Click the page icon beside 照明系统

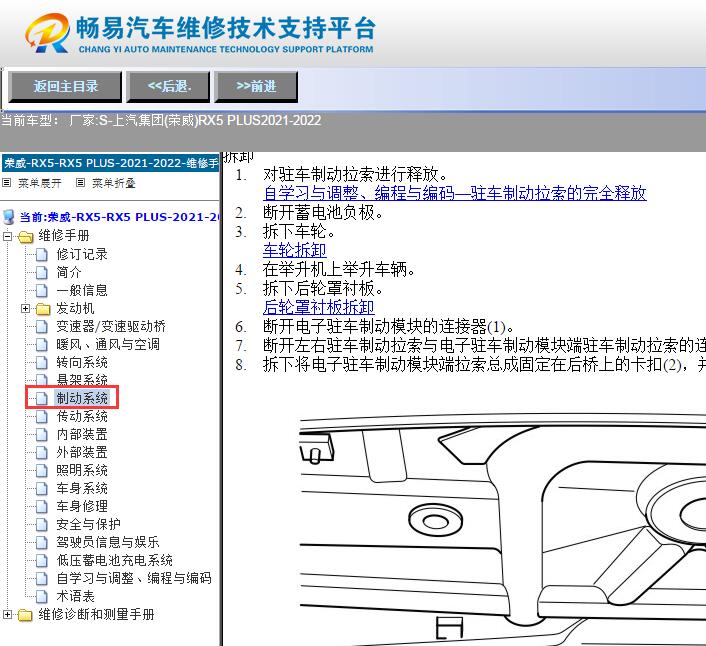pyautogui.click(x=42, y=471)
